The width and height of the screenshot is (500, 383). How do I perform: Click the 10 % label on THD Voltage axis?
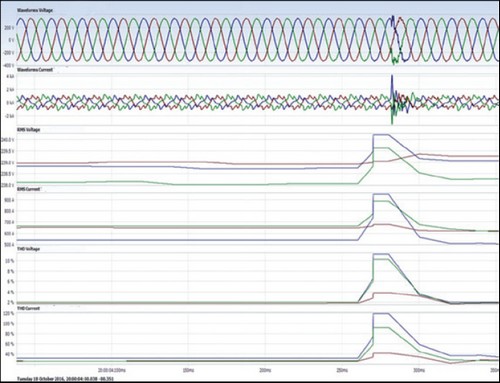coord(9,261)
